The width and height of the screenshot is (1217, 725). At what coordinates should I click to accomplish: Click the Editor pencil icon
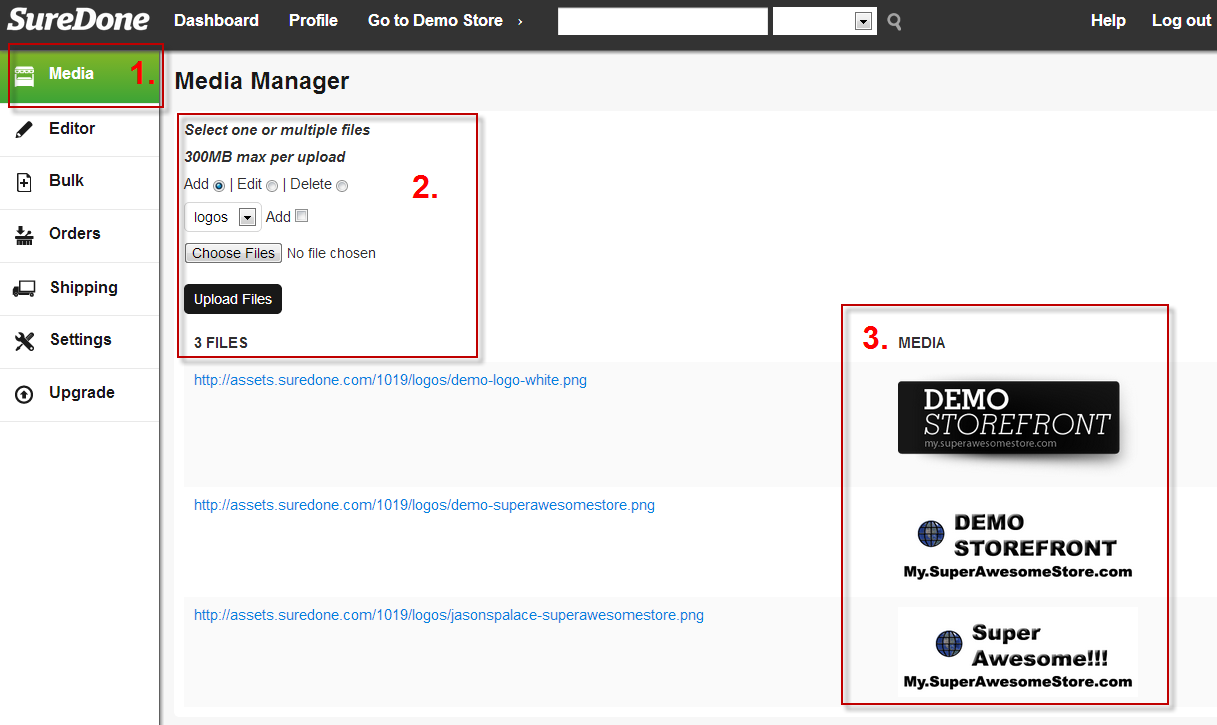25,129
